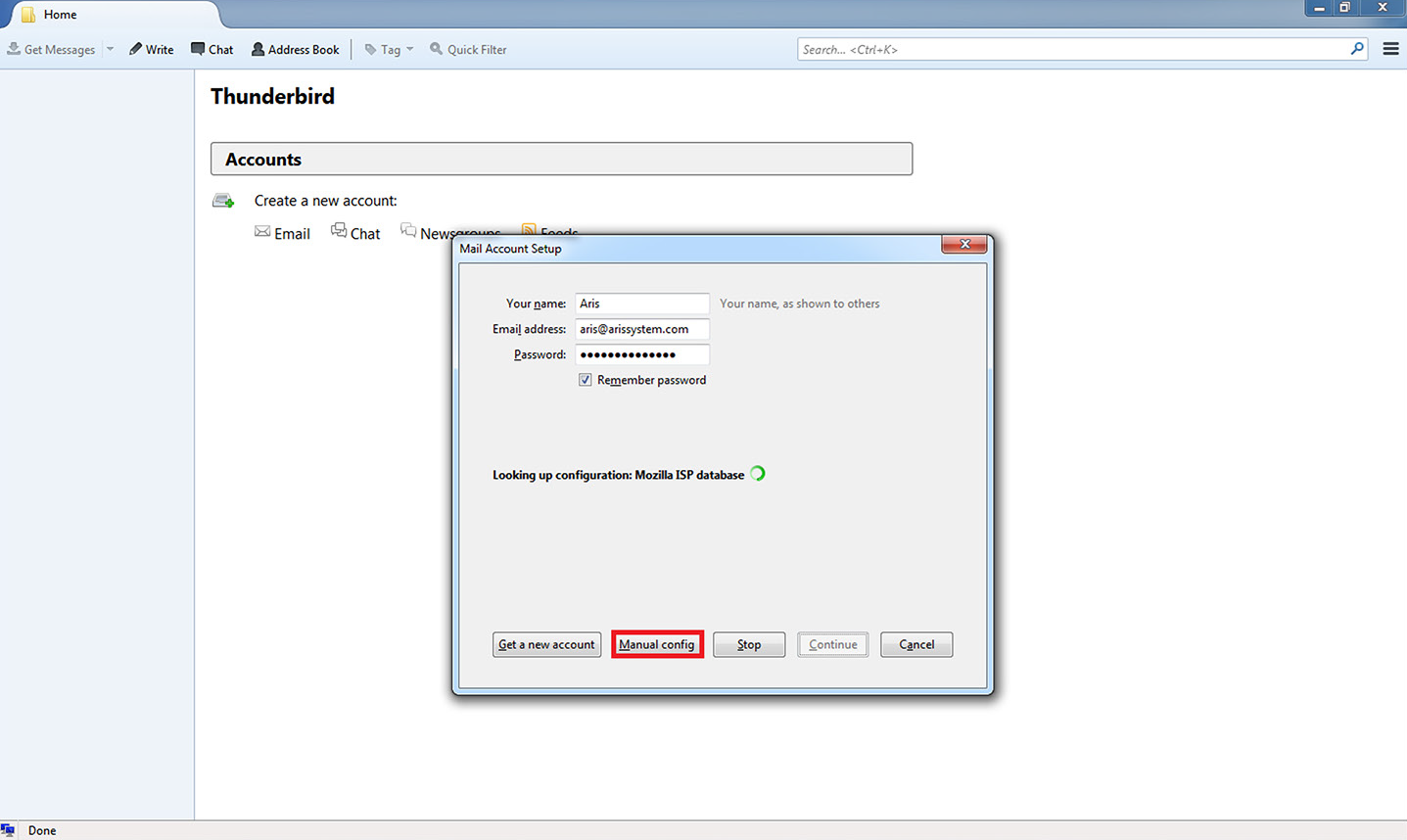This screenshot has width=1407, height=840.
Task: Click the Get Messages toolbar button
Action: coord(51,49)
